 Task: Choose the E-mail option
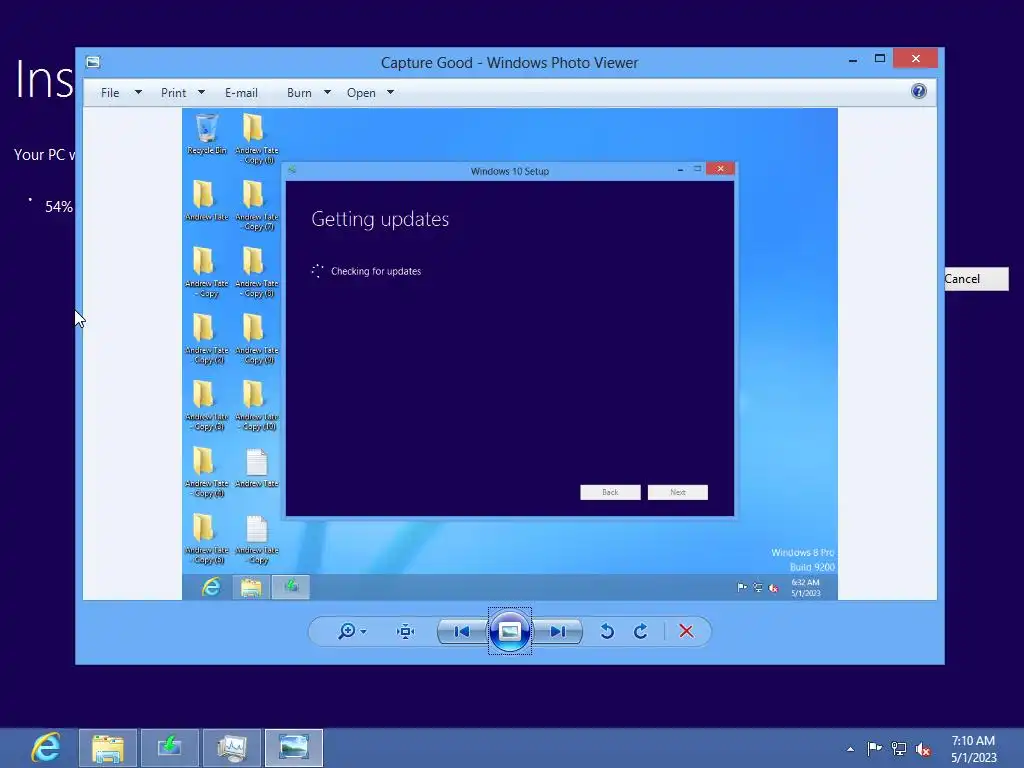pyautogui.click(x=241, y=93)
